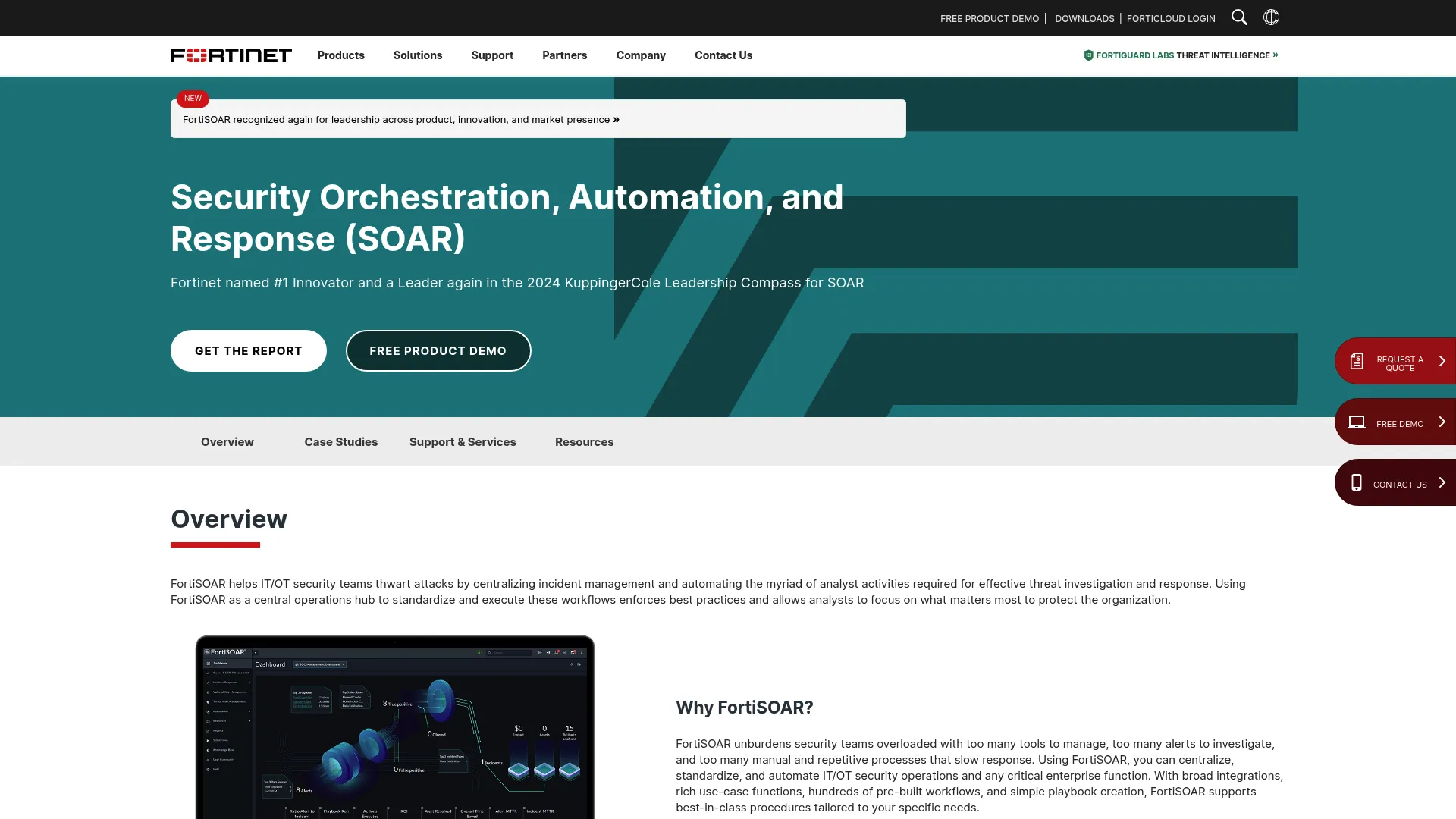Viewport: 1456px width, 819px height.
Task: Click the Contact Us phone icon
Action: 1357,483
